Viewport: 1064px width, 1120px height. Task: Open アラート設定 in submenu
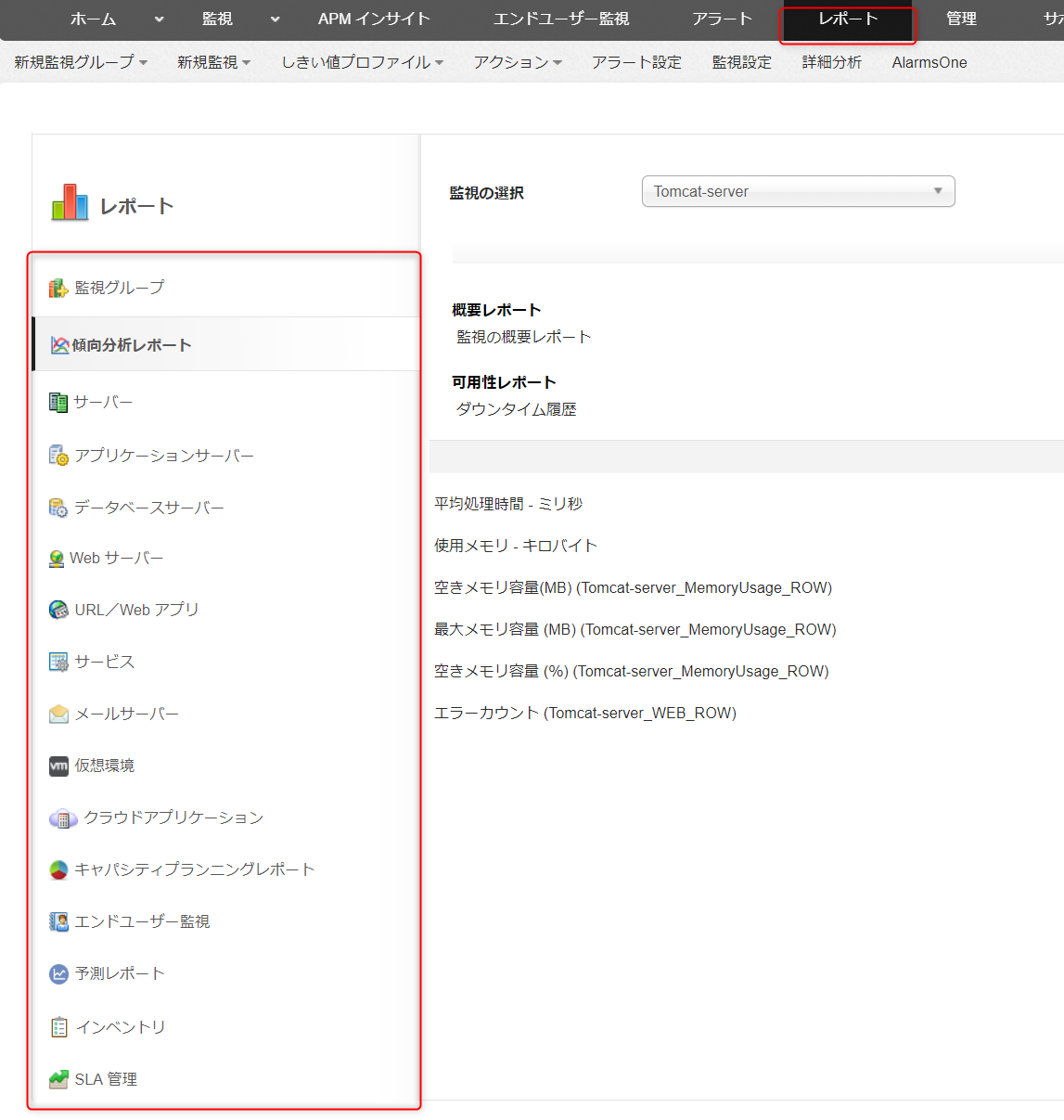coord(636,62)
